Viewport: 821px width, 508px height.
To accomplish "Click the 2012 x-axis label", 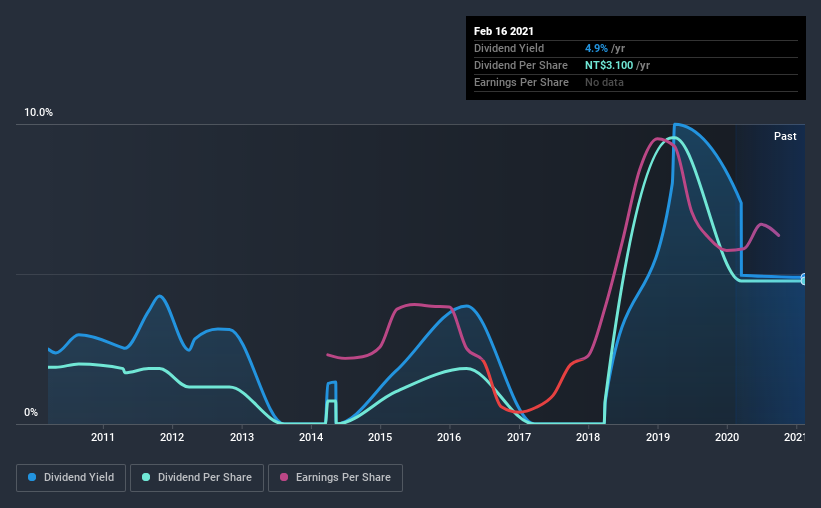I will click(x=172, y=437).
